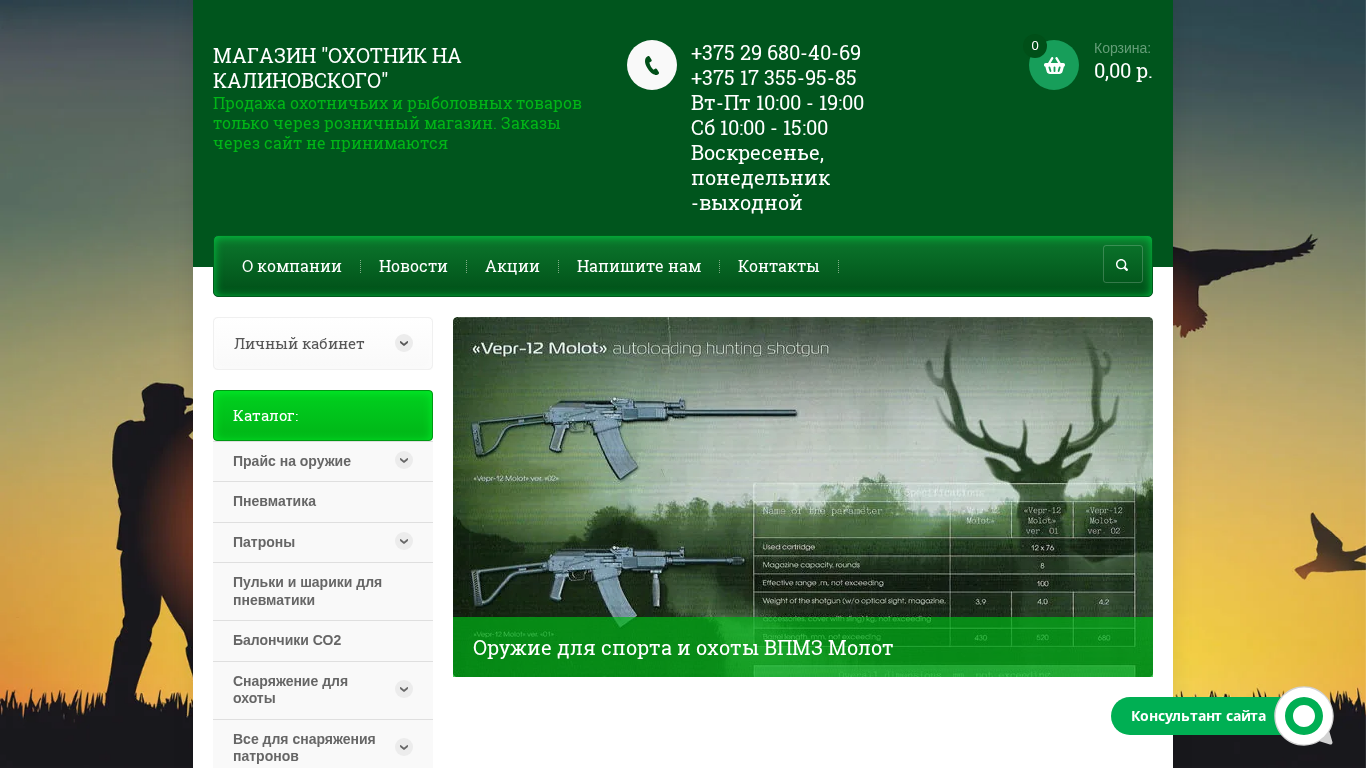Screen dimensions: 1366x768
Task: Click the cart total 0,00 р.
Action: point(1123,71)
